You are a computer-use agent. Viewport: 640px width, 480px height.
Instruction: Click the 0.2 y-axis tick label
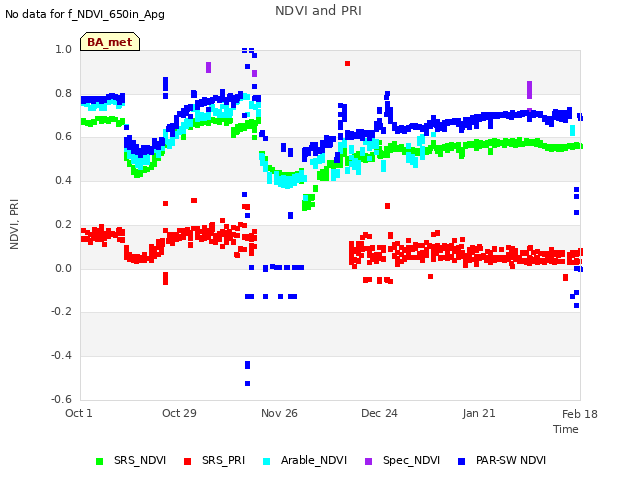click(x=63, y=224)
